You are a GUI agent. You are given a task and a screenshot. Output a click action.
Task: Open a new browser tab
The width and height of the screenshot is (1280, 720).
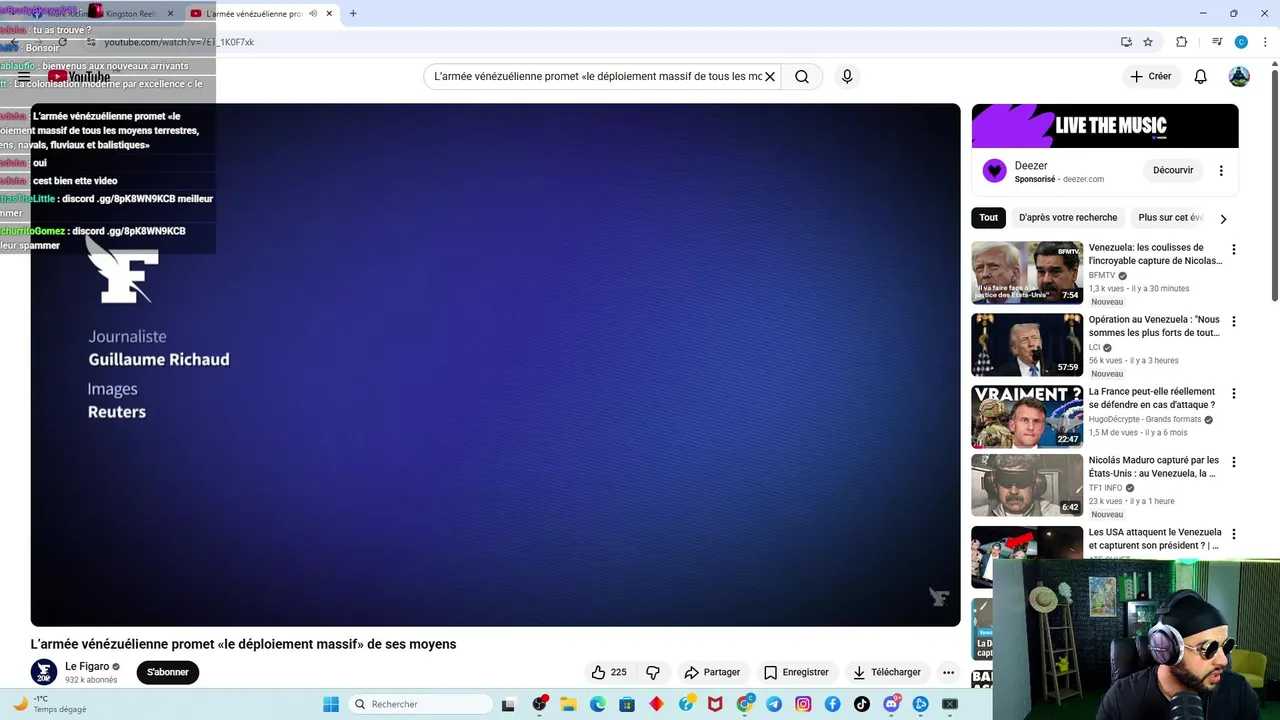(353, 14)
